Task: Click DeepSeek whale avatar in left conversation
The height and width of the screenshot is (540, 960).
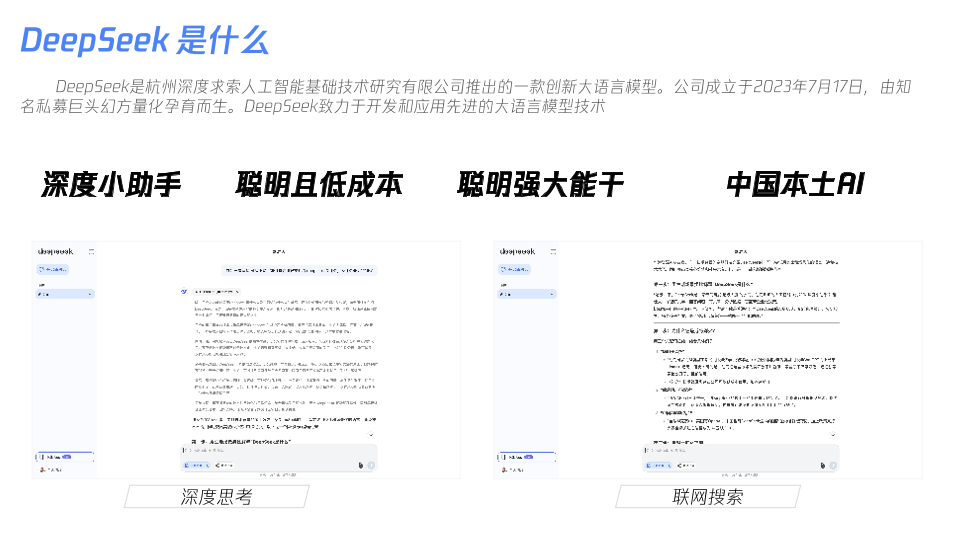Action: coord(185,291)
